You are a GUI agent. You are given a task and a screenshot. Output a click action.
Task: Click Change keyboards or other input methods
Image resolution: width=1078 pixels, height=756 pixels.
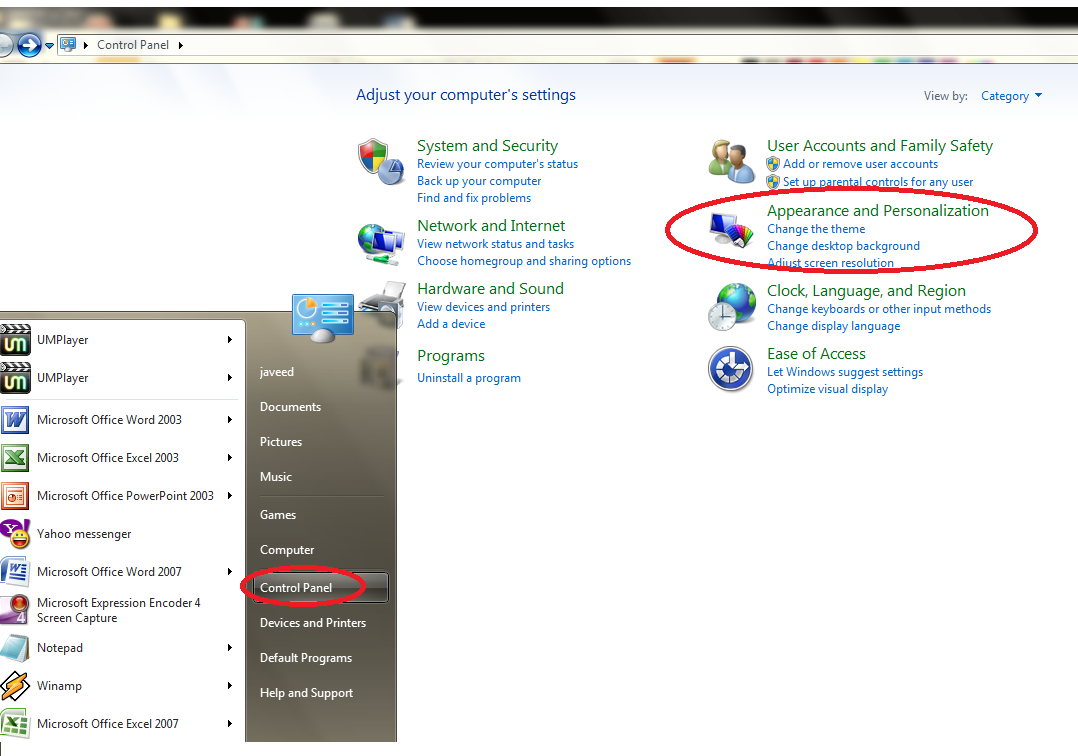[879, 309]
